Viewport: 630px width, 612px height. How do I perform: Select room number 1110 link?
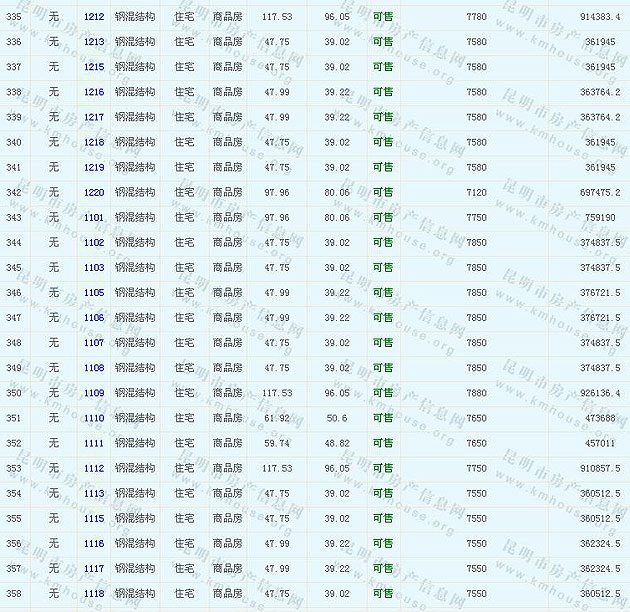pyautogui.click(x=94, y=418)
